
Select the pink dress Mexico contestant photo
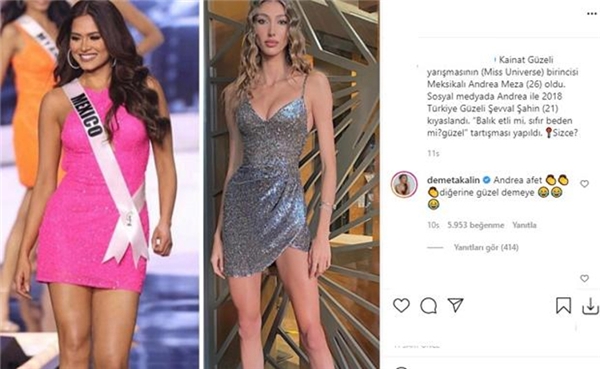(99, 184)
